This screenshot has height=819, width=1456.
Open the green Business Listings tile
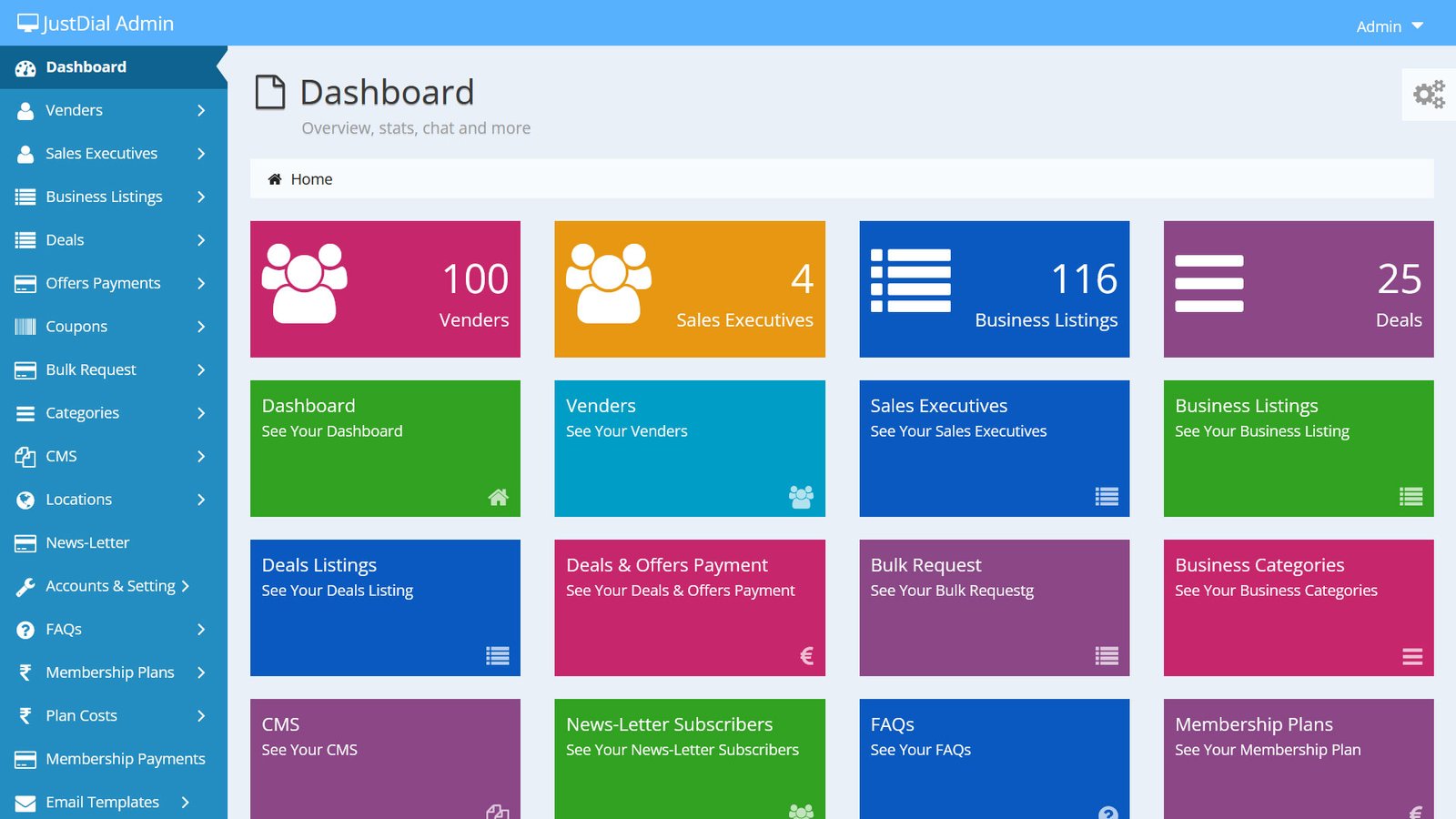tap(1299, 449)
